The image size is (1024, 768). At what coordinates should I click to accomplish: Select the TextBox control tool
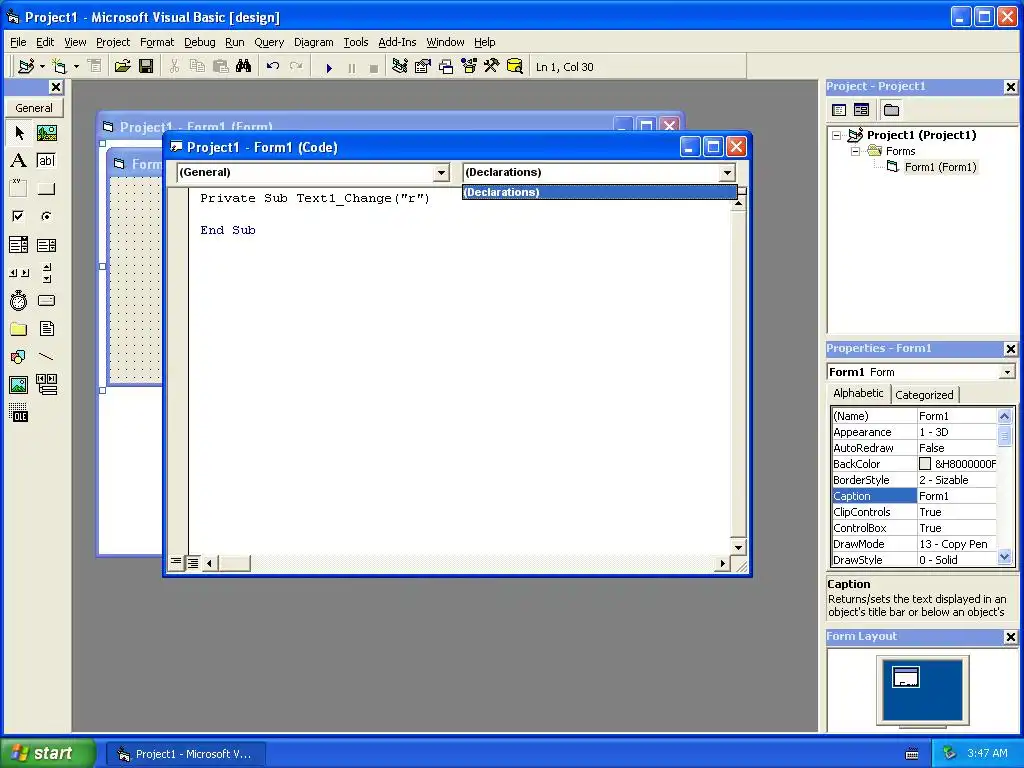46,161
